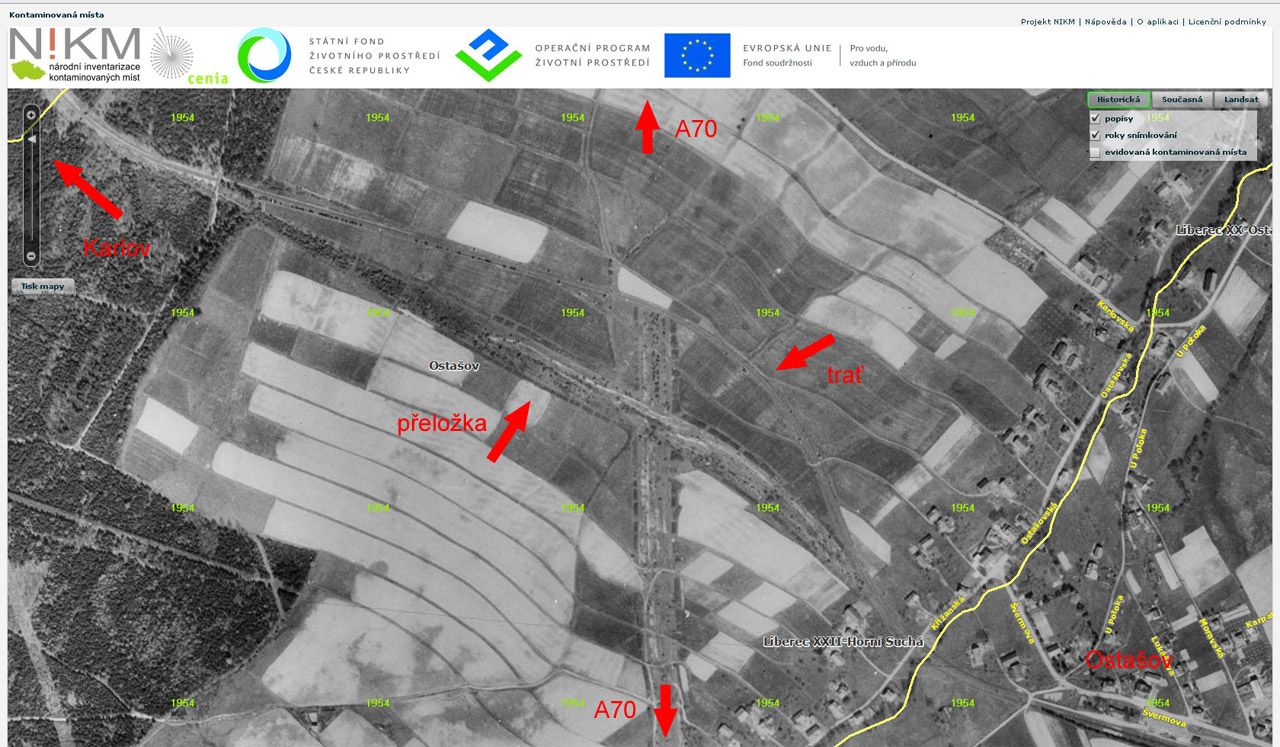Click the zoom in plus button
The height and width of the screenshot is (747, 1280).
pos(31,115)
